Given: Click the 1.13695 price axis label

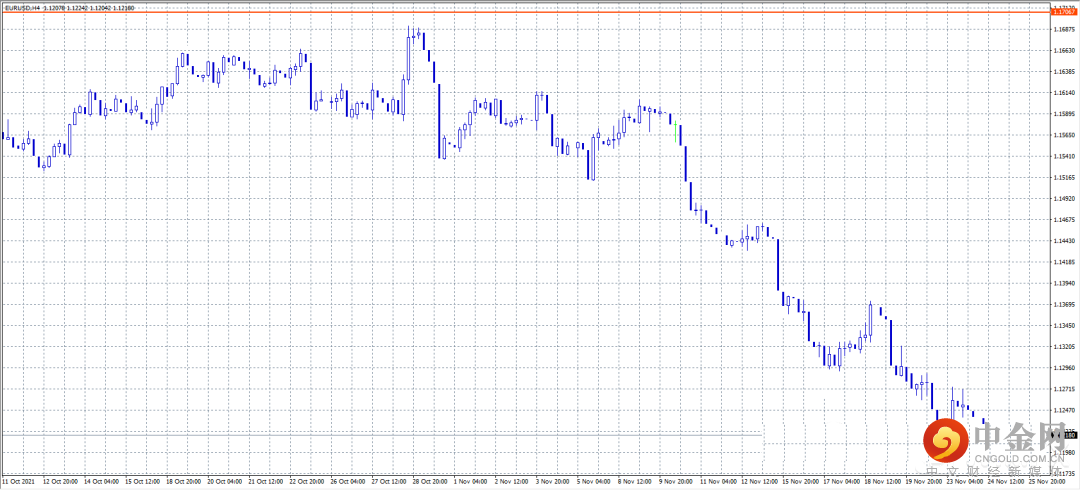Looking at the screenshot, I should pos(1066,304).
